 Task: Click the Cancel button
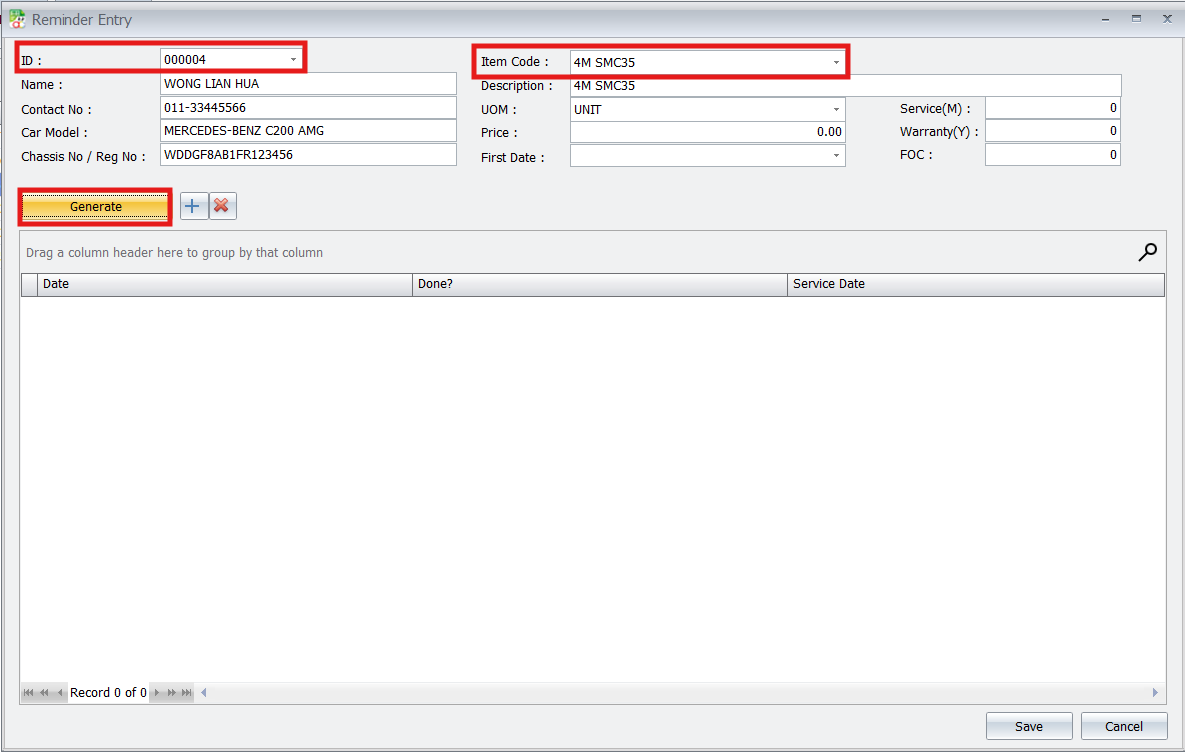click(x=1124, y=726)
